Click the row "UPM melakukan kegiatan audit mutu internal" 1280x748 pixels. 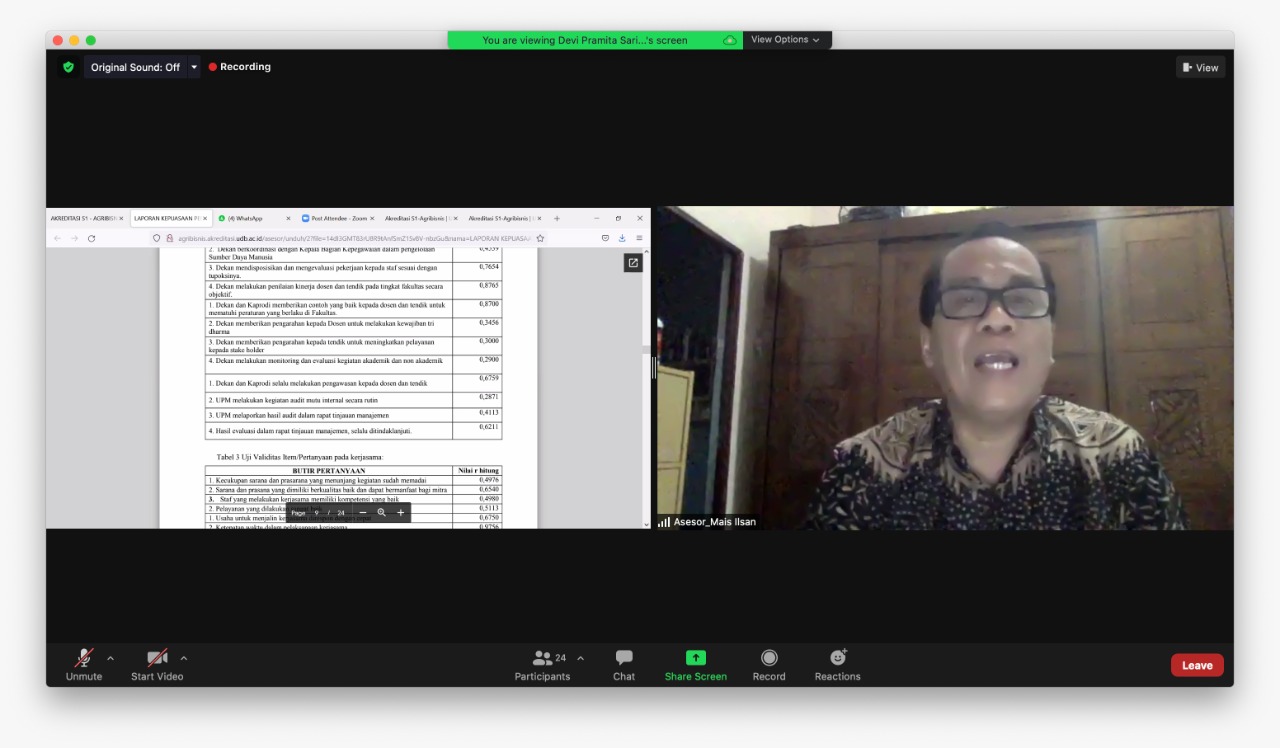pyautogui.click(x=329, y=399)
